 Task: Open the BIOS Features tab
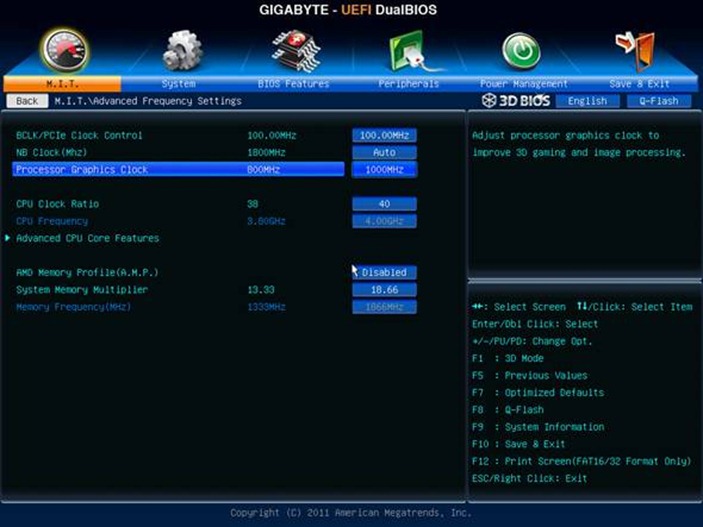(x=294, y=84)
